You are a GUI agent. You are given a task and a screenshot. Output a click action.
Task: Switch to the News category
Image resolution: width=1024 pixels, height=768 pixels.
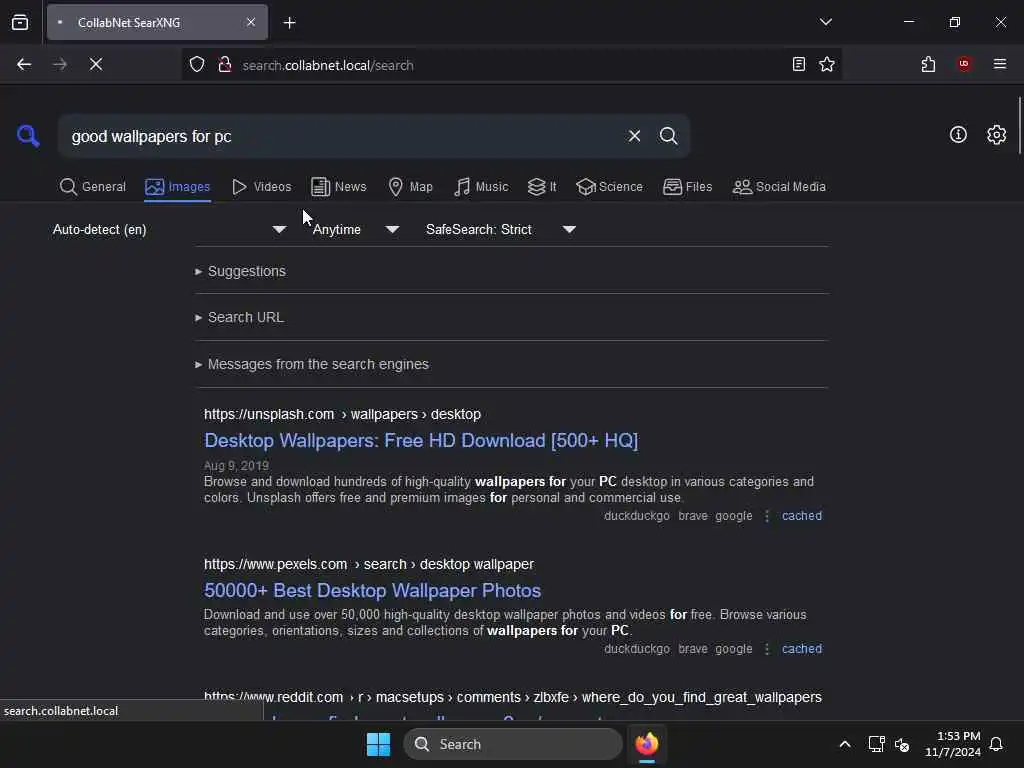click(x=339, y=187)
